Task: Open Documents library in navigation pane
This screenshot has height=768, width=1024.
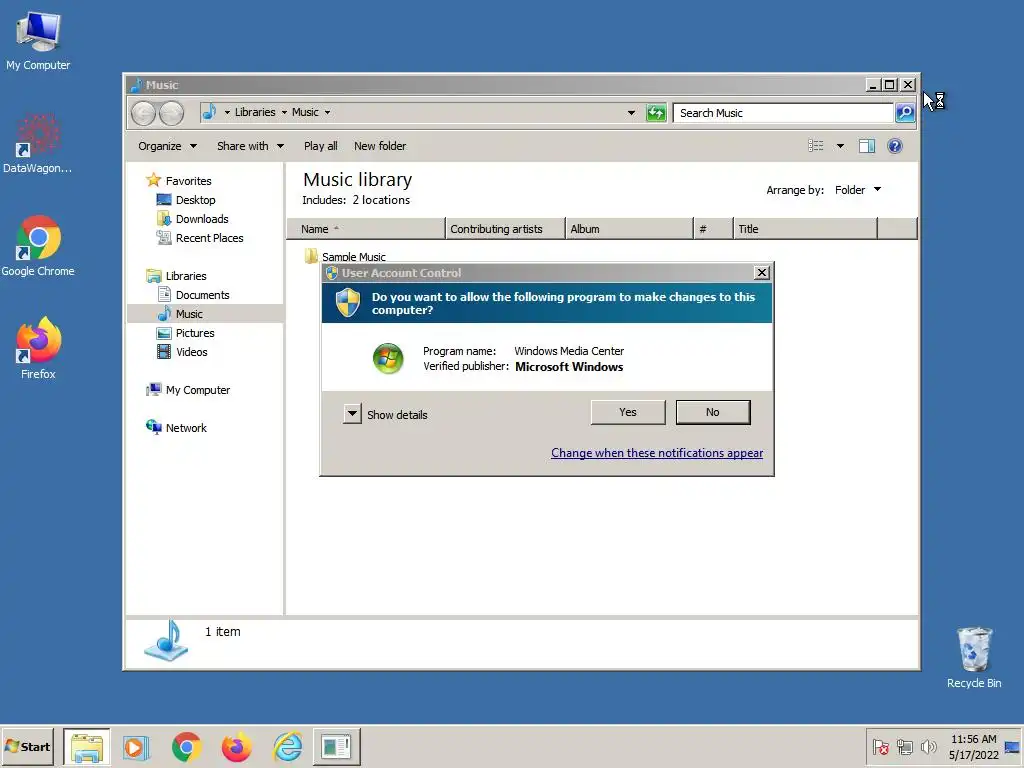Action: (193, 295)
